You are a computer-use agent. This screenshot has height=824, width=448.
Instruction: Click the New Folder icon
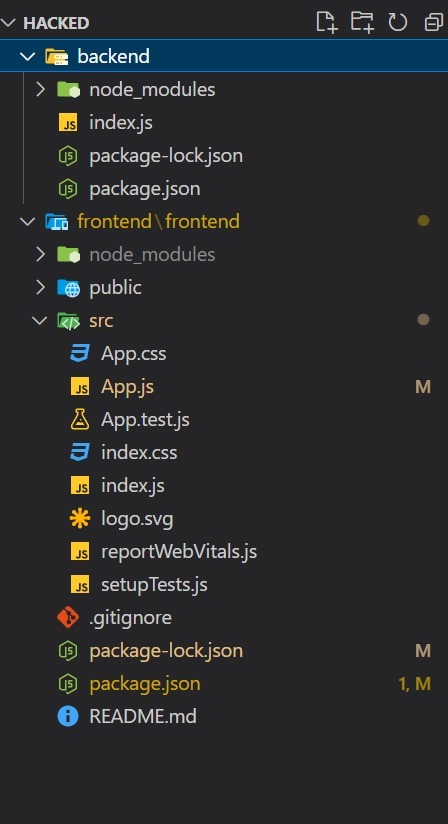coord(362,22)
